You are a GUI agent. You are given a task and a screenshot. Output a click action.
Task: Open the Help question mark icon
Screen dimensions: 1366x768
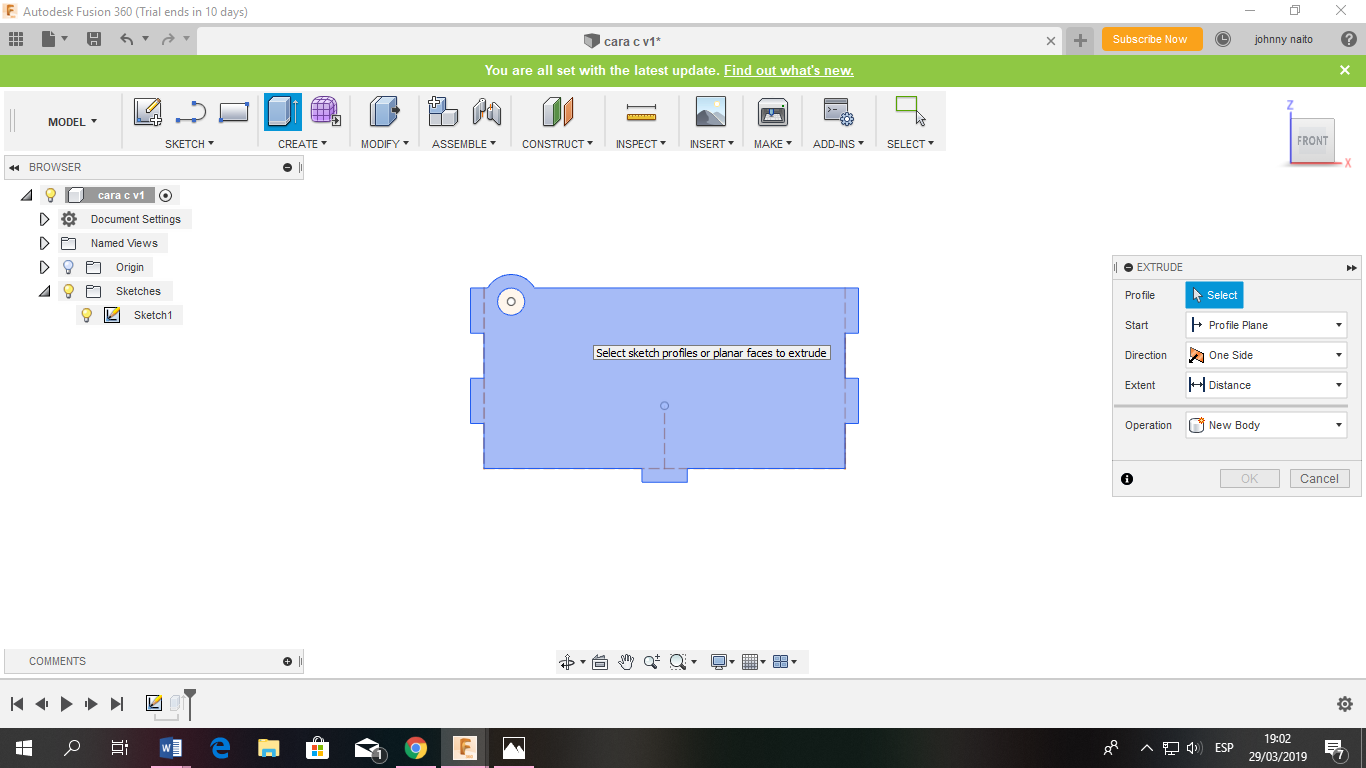[1348, 39]
